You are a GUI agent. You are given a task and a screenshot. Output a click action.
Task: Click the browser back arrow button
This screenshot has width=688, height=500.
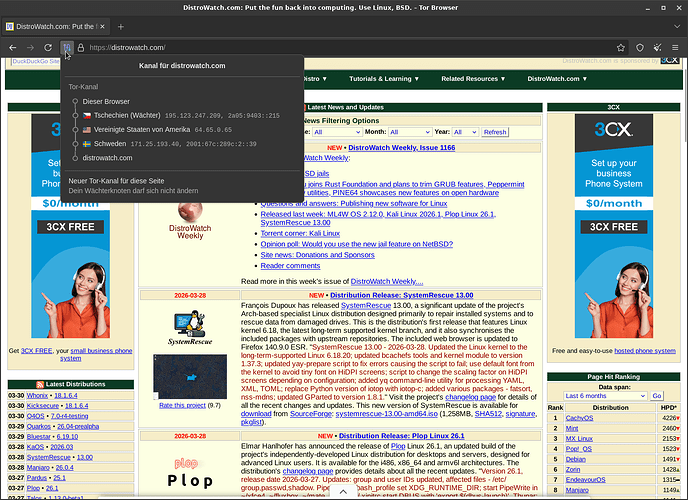pos(13,47)
